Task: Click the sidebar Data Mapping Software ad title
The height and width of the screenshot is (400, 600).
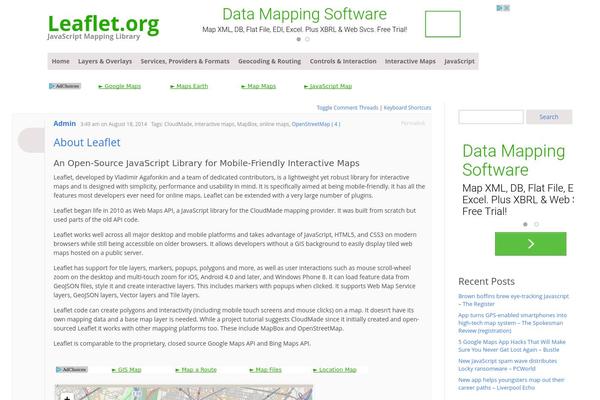Action: (x=514, y=160)
